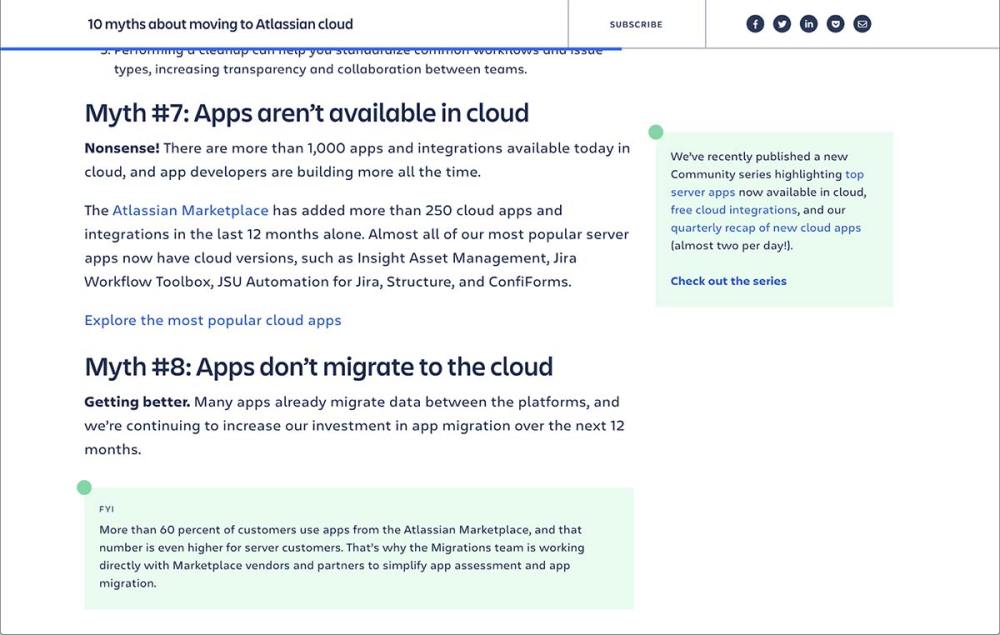Image resolution: width=1000 pixels, height=635 pixels.
Task: Share article on Facebook icon
Action: pos(755,24)
